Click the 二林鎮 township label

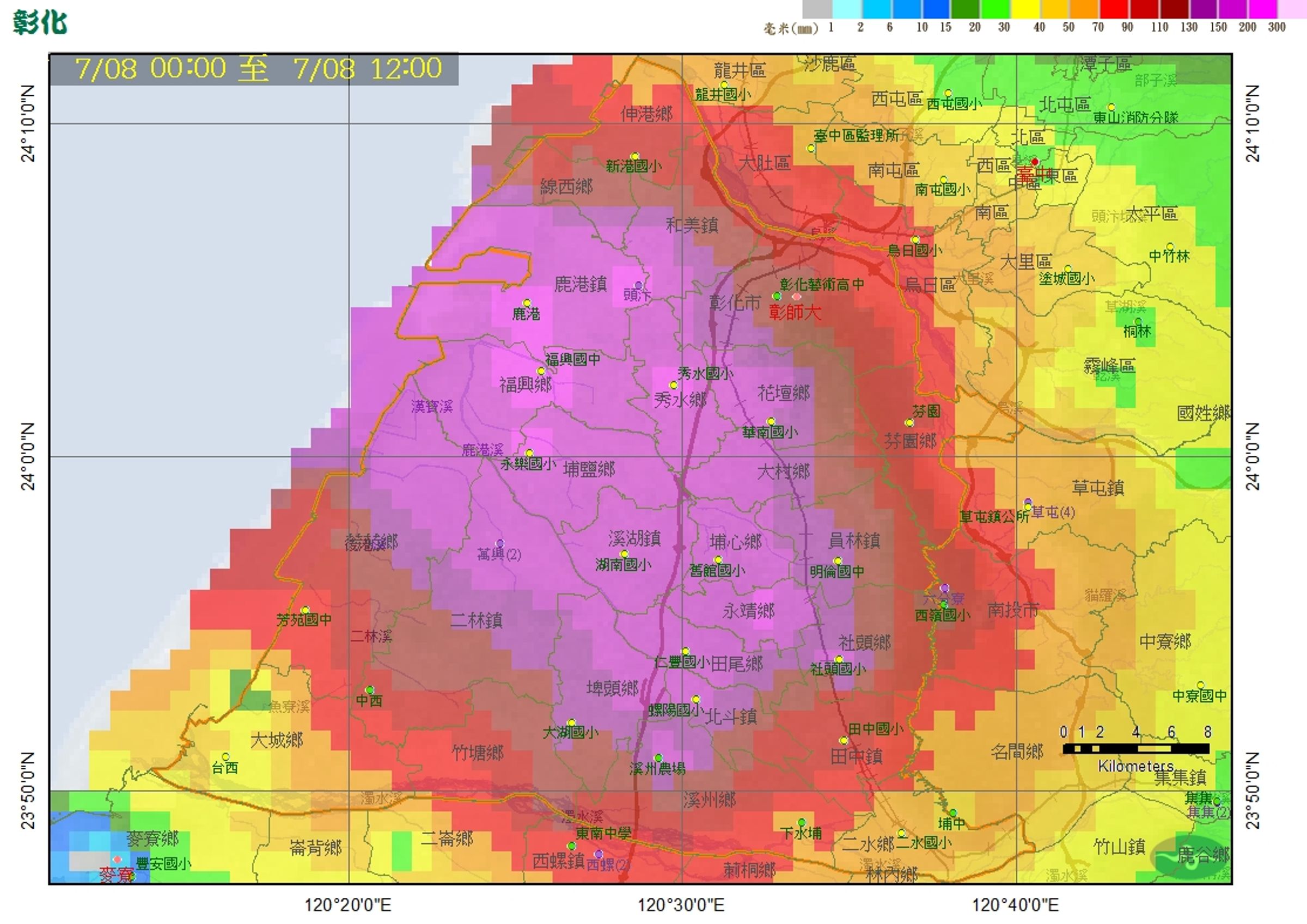[x=477, y=620]
